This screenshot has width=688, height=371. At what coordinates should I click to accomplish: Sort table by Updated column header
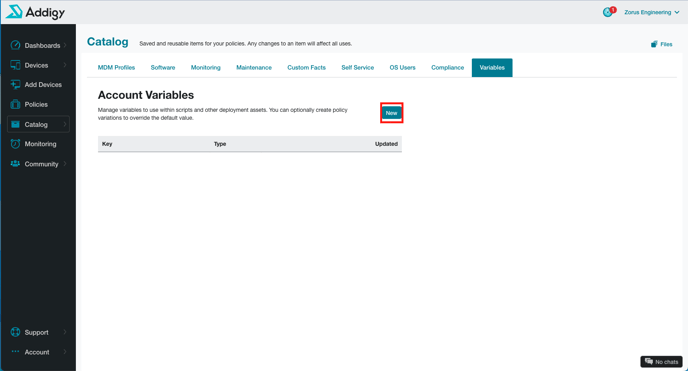tap(386, 144)
